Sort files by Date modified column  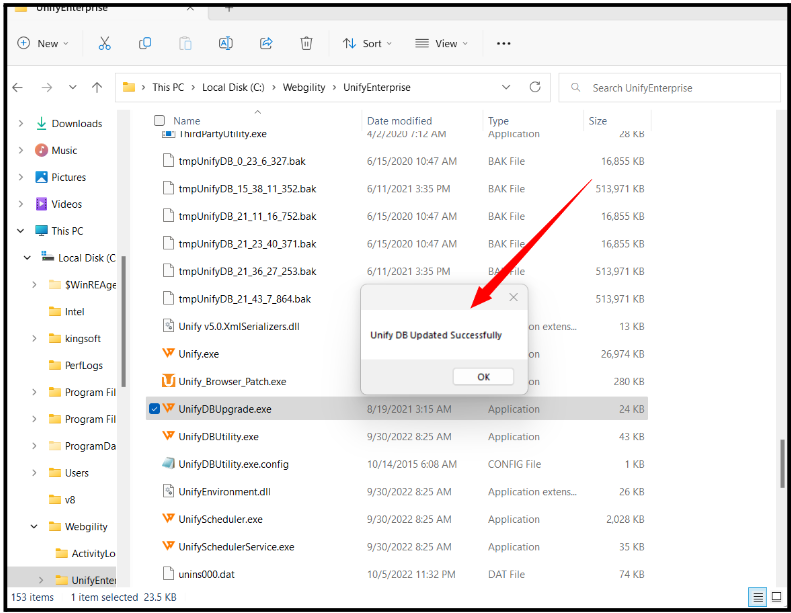coord(399,120)
